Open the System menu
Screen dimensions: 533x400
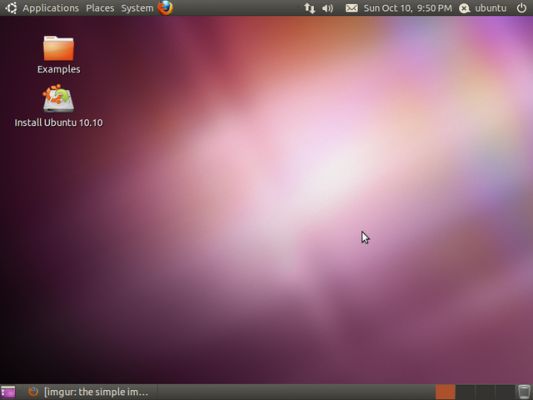[x=137, y=8]
